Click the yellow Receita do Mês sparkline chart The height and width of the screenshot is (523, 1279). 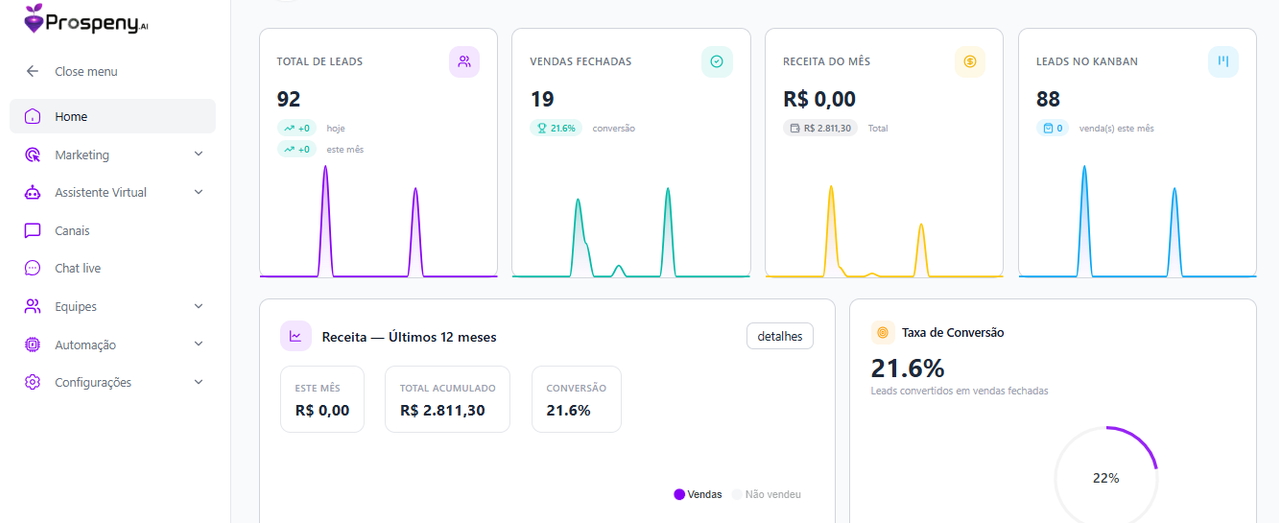[x=884, y=230]
